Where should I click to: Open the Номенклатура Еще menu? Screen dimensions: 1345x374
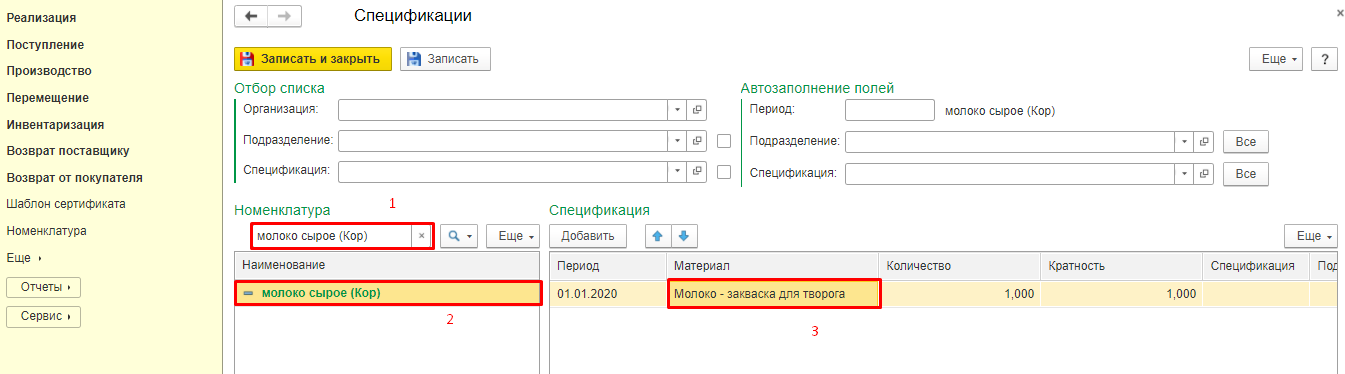tap(513, 236)
